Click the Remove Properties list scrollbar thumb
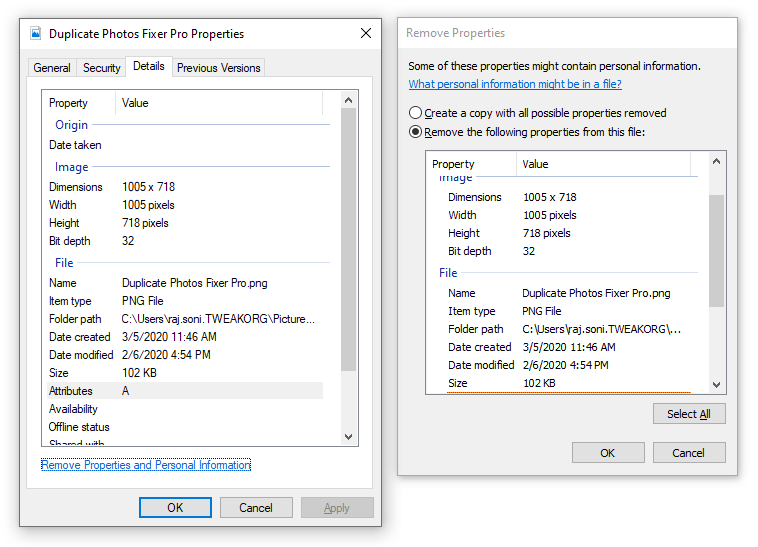 (716, 251)
